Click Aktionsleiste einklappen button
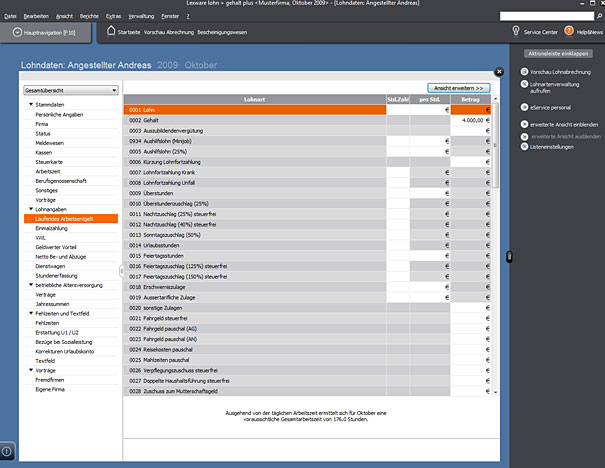The height and width of the screenshot is (468, 605). pyautogui.click(x=556, y=53)
